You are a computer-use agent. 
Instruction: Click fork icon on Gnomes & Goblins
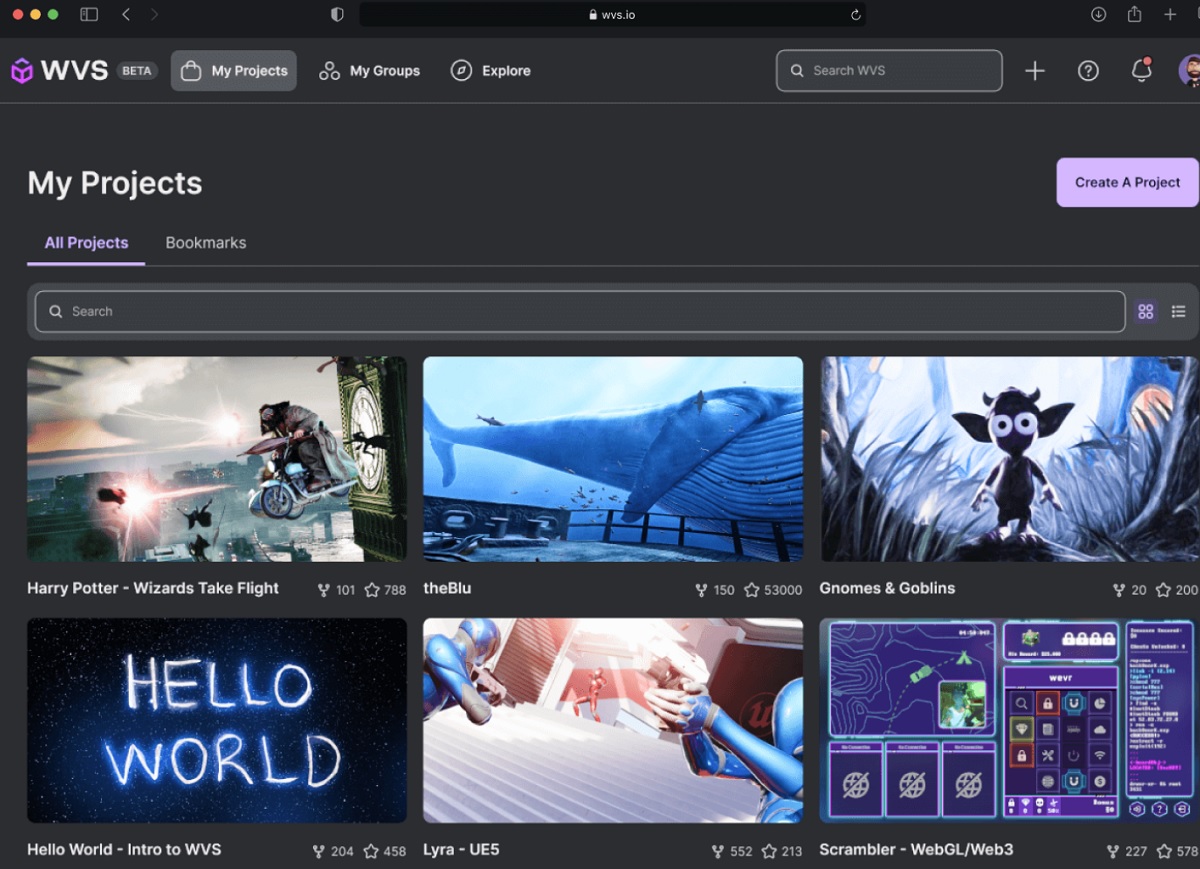pyautogui.click(x=1119, y=590)
